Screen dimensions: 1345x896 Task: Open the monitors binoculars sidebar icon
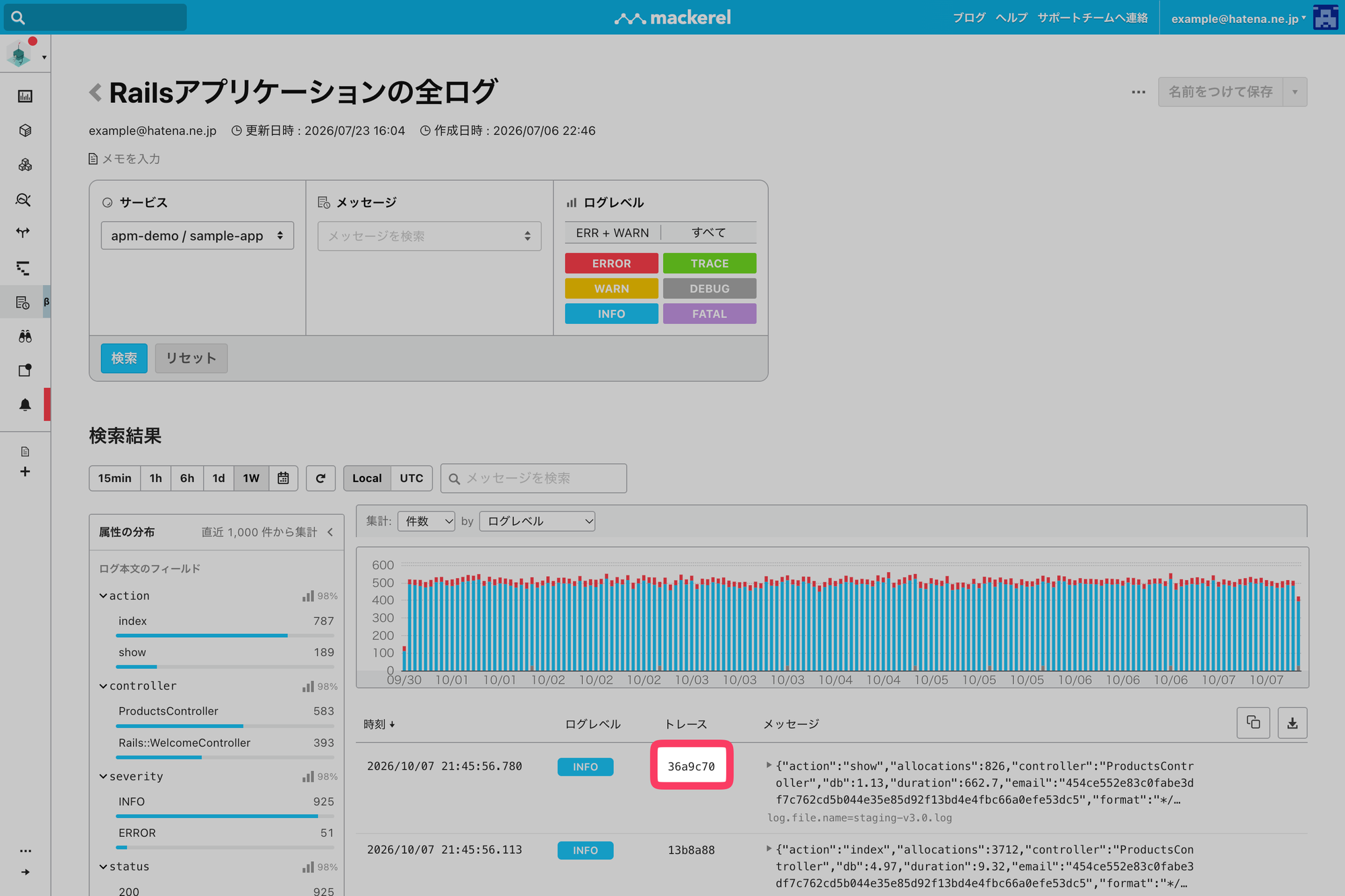(25, 336)
